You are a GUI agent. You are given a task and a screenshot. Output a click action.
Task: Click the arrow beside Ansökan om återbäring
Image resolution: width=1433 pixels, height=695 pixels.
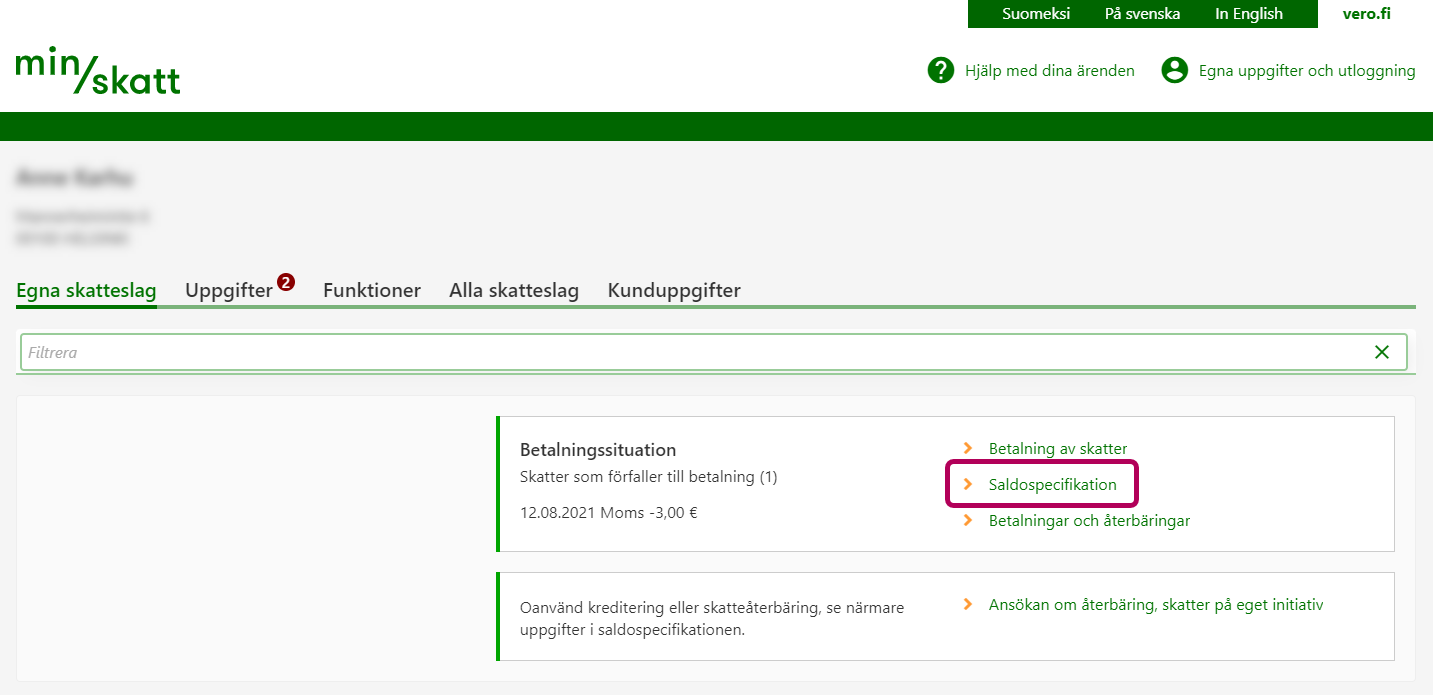click(x=967, y=605)
